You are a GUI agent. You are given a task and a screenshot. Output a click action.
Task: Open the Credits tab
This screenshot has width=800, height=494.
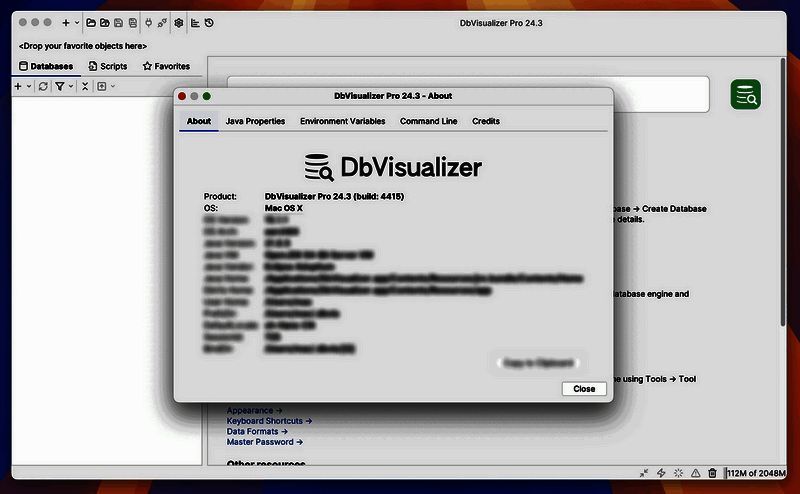click(x=486, y=121)
